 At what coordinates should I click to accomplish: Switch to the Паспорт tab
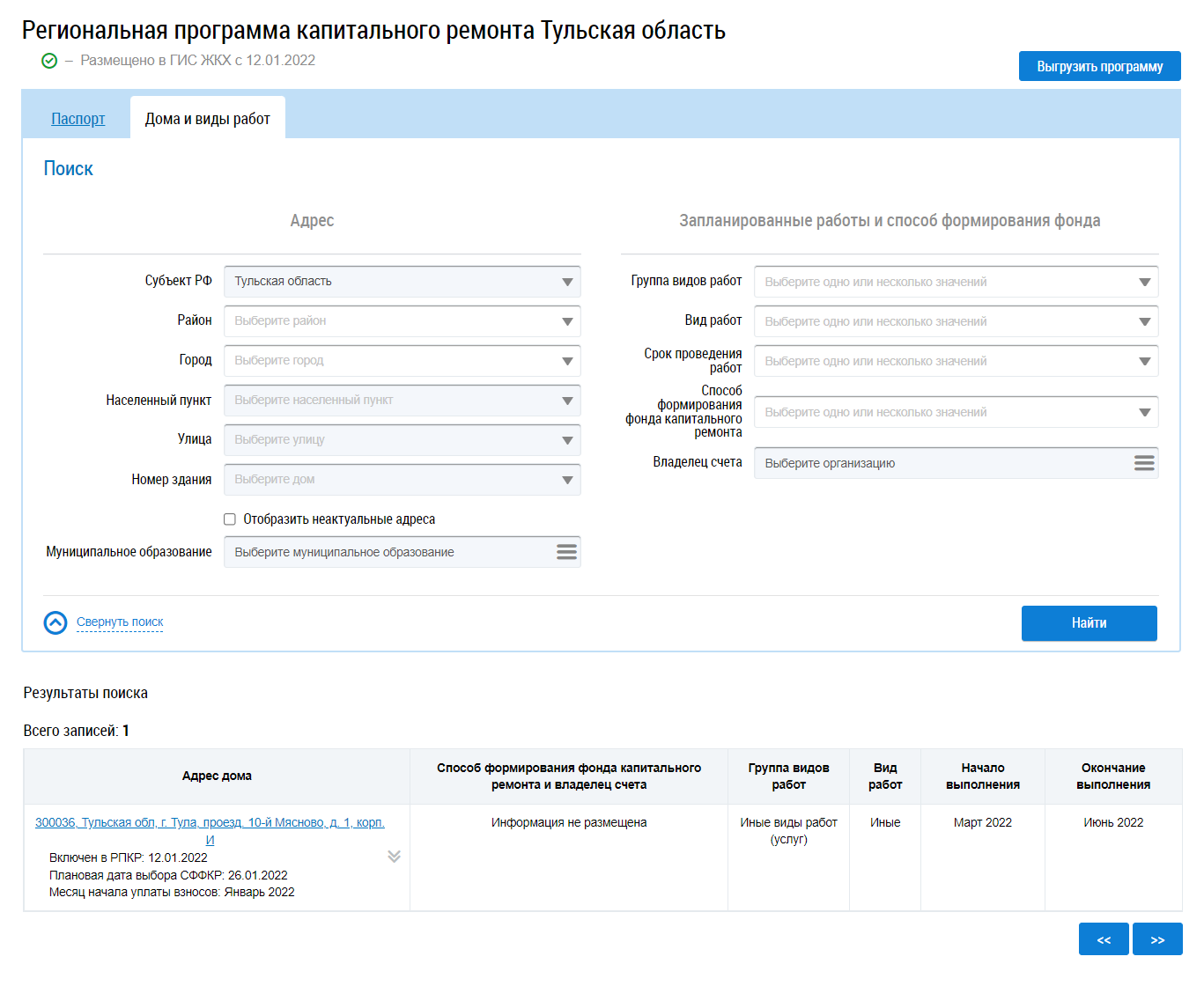pos(78,119)
